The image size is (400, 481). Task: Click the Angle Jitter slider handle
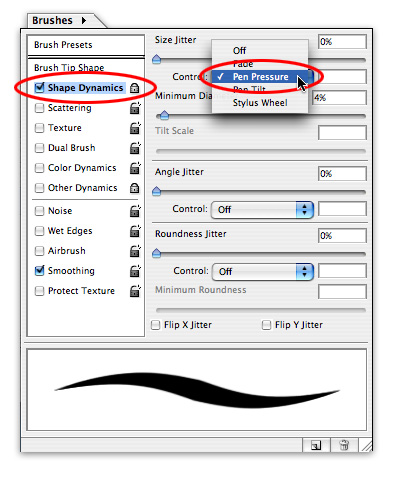tap(156, 191)
